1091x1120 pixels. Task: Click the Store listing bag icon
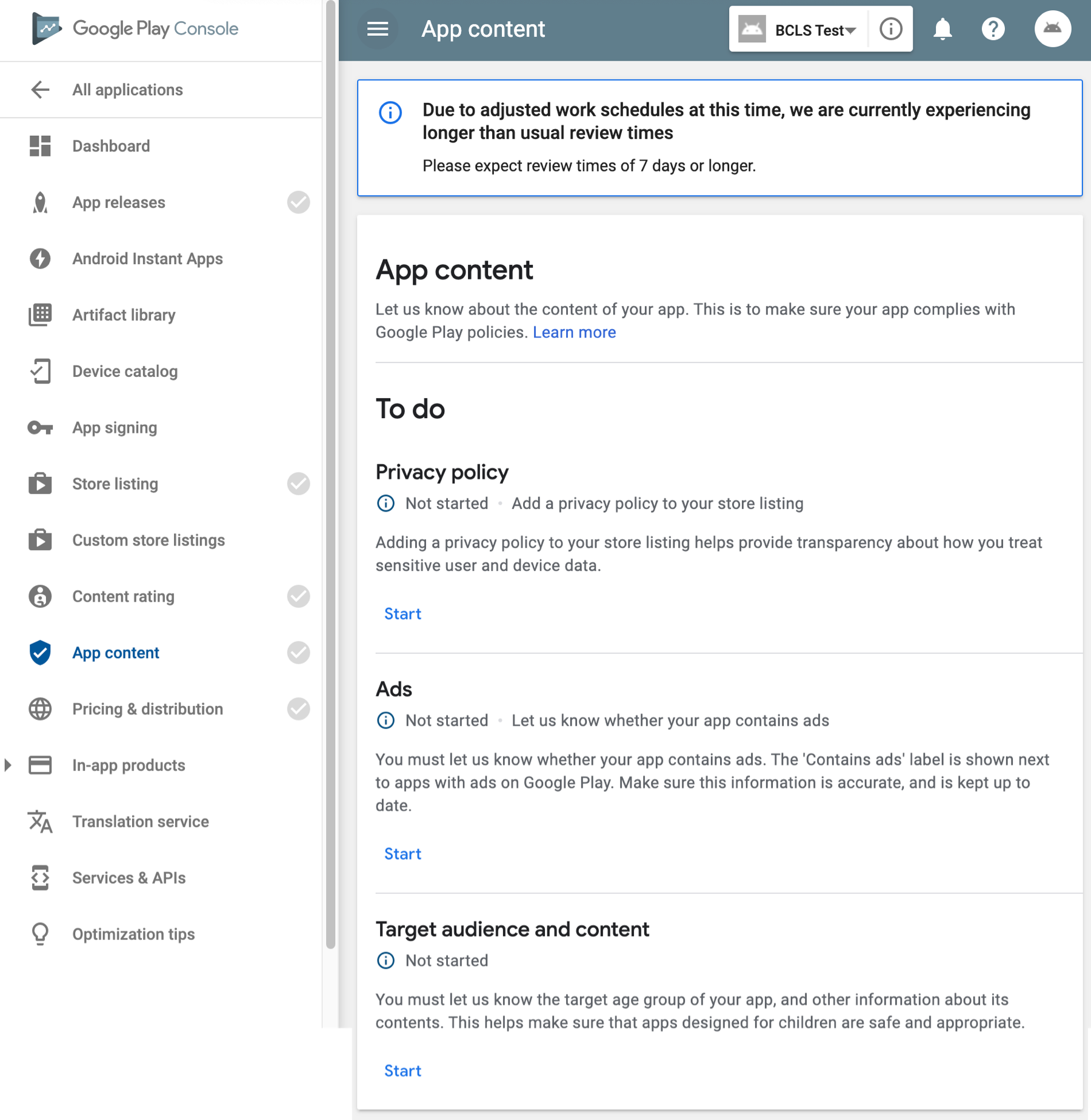click(x=40, y=484)
